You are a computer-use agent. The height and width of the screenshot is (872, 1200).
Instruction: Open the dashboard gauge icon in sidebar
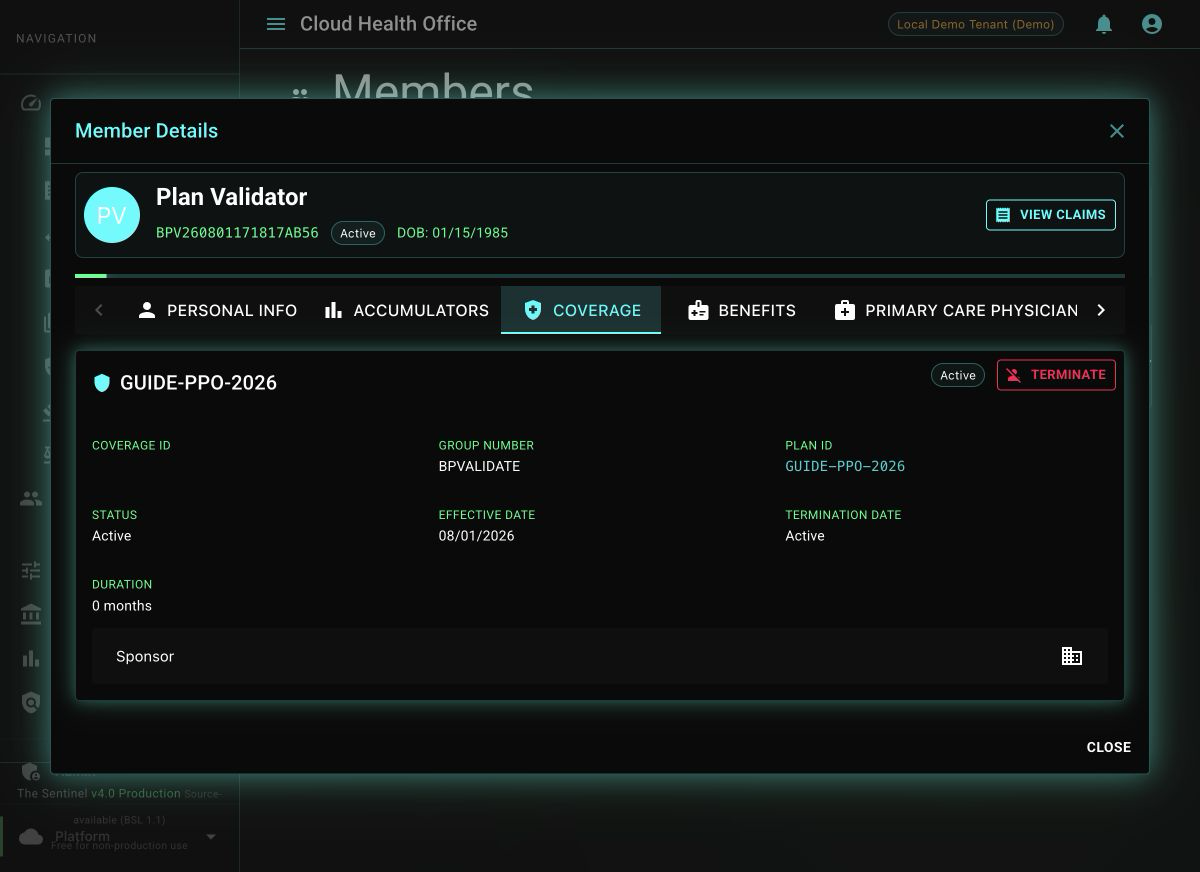(x=31, y=103)
